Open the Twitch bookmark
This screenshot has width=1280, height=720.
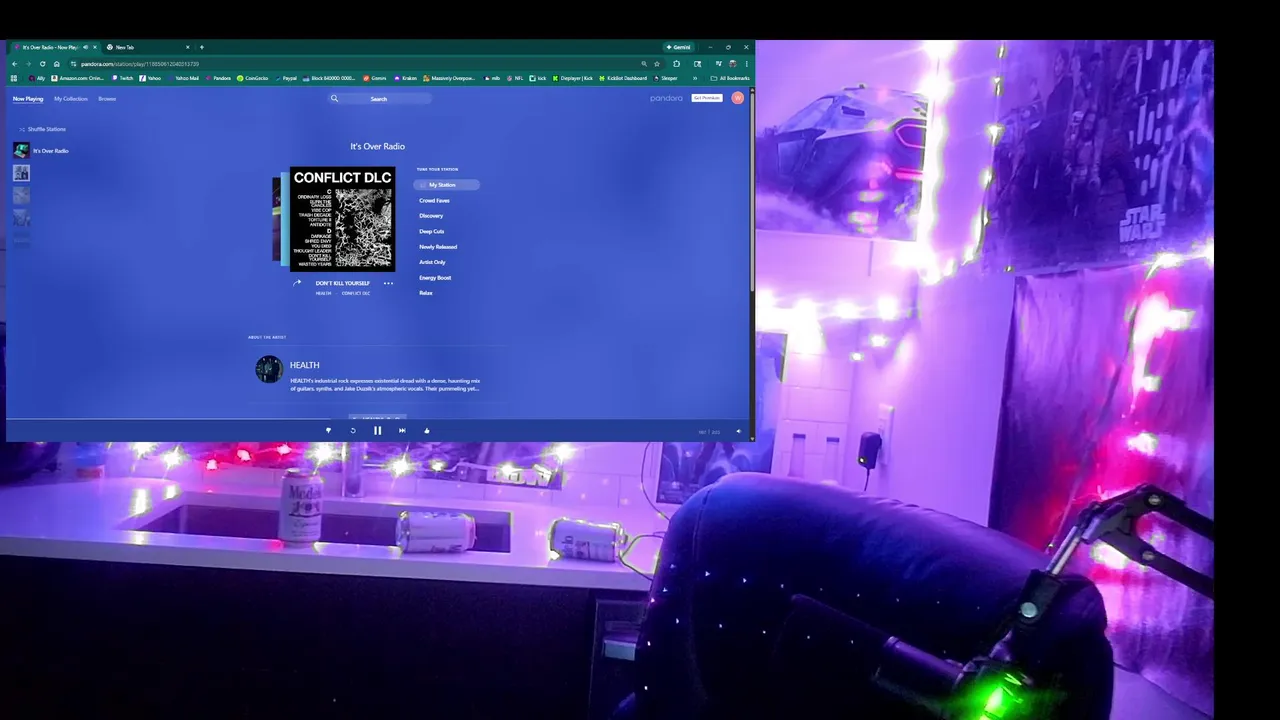click(123, 78)
